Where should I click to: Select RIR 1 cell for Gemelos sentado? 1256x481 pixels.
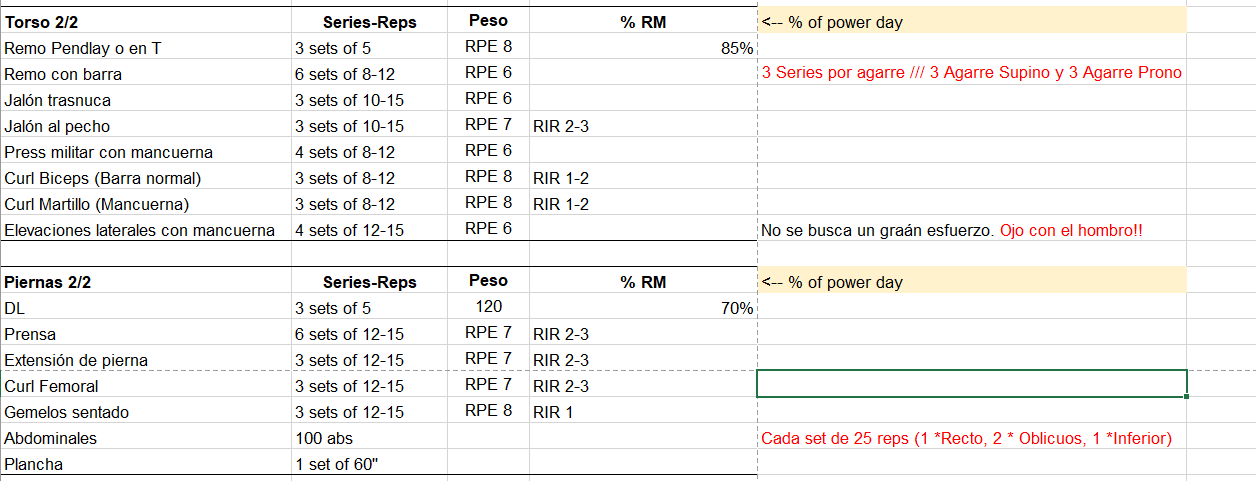(643, 412)
